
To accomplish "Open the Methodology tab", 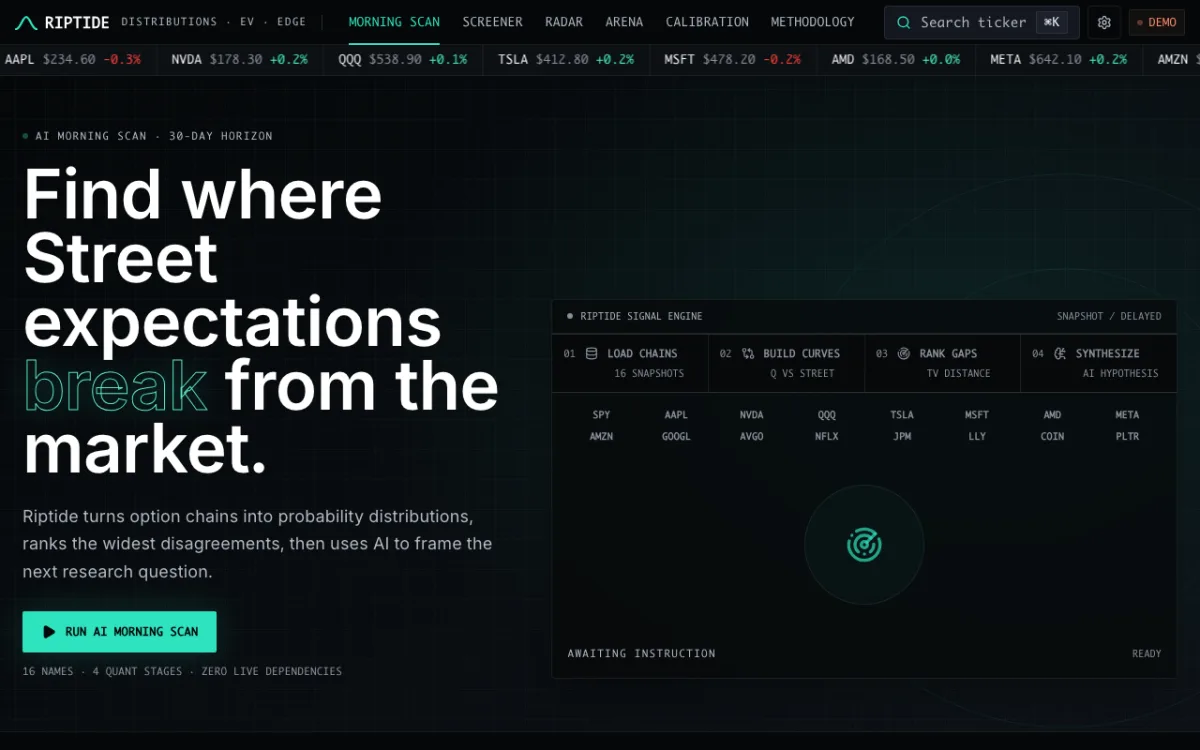I will pyautogui.click(x=813, y=22).
